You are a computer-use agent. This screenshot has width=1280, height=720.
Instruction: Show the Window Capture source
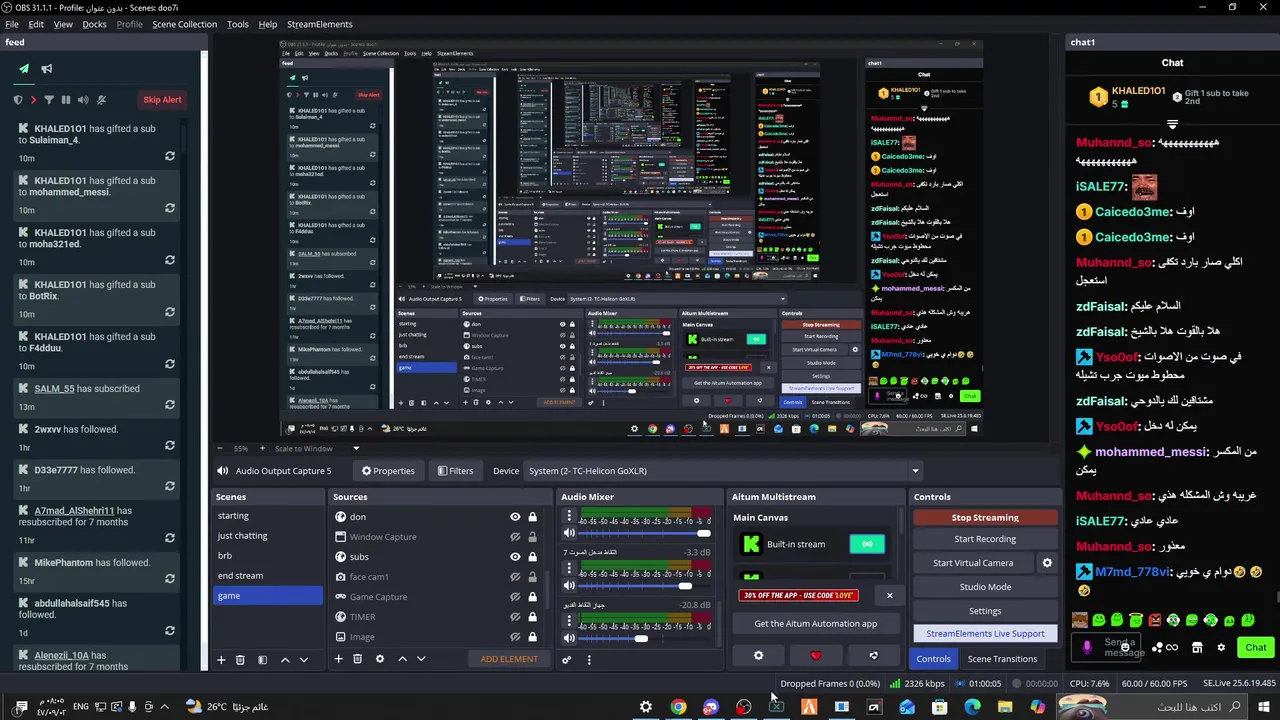pyautogui.click(x=515, y=537)
